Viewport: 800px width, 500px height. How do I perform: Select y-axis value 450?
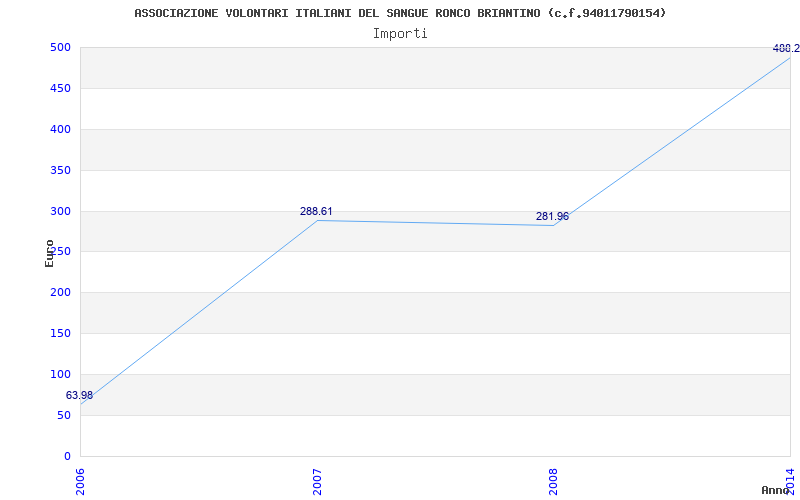[x=60, y=88]
